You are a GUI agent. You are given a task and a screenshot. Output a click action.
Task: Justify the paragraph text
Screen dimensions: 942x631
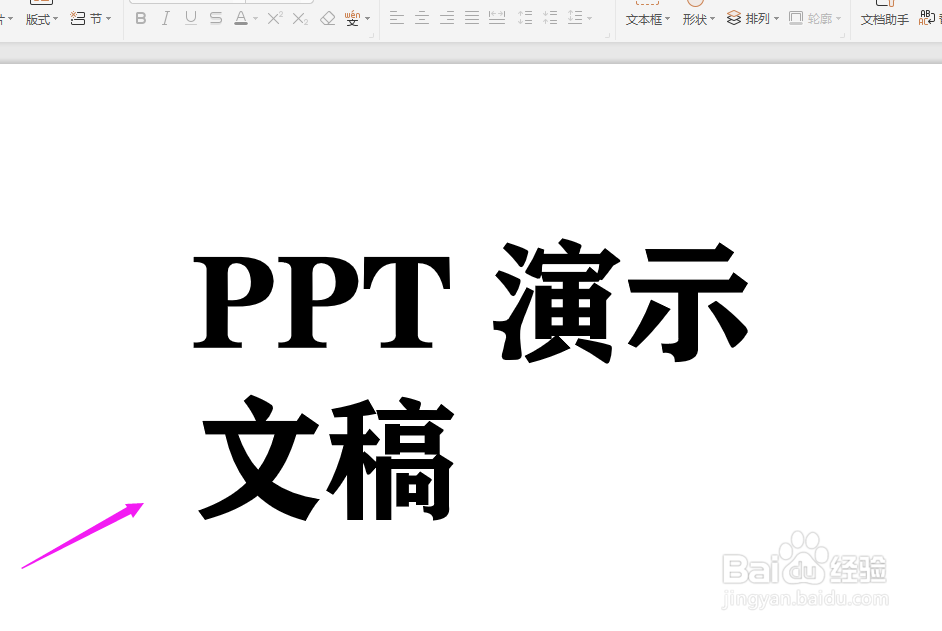471,17
